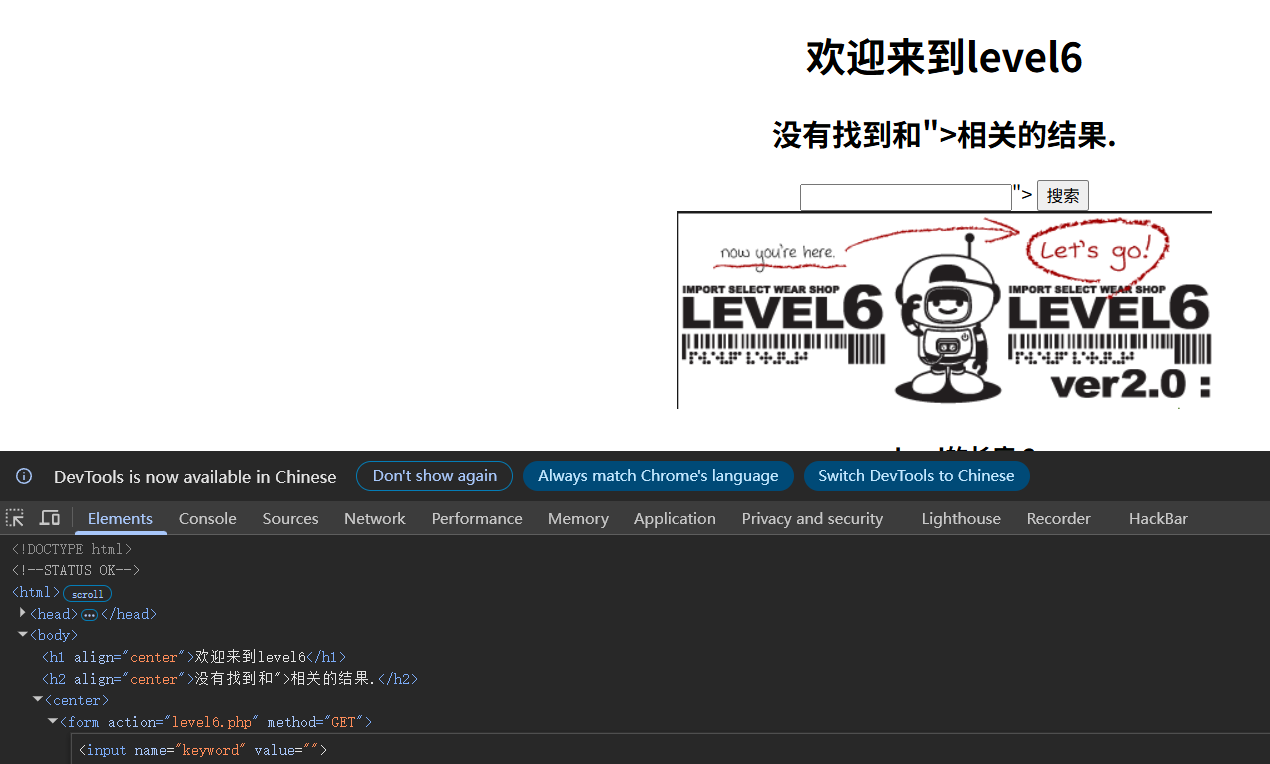This screenshot has height=764, width=1270.
Task: Click the 搜索 search button
Action: point(1062,196)
